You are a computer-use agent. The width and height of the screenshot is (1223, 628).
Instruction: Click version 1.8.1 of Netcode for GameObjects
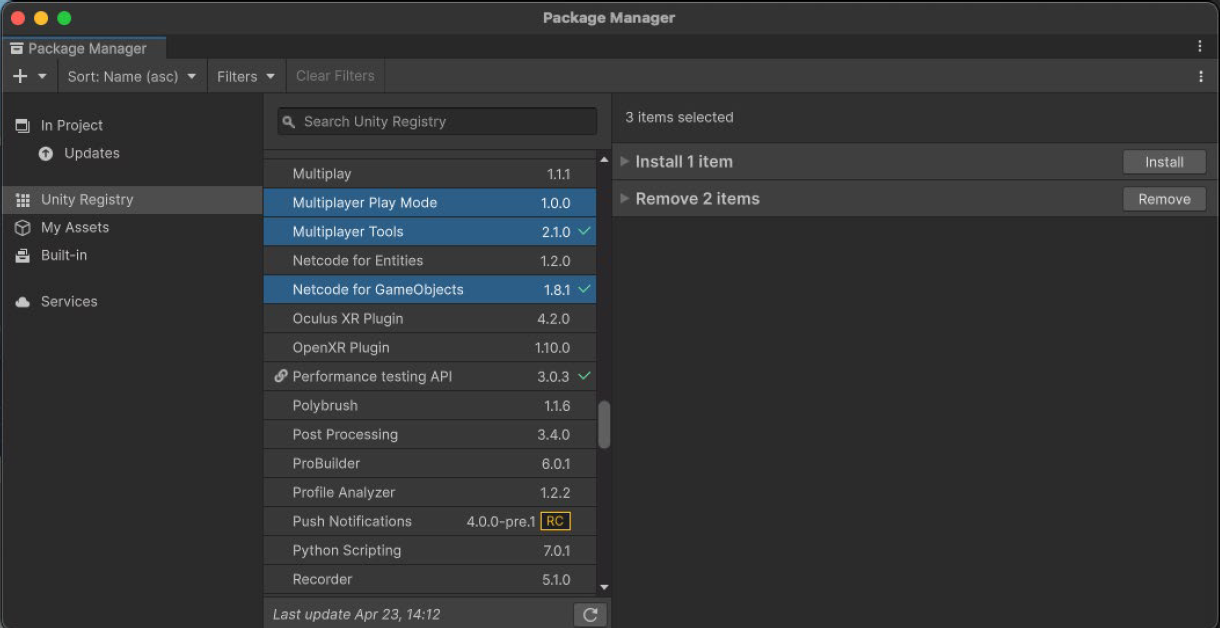[x=556, y=290]
